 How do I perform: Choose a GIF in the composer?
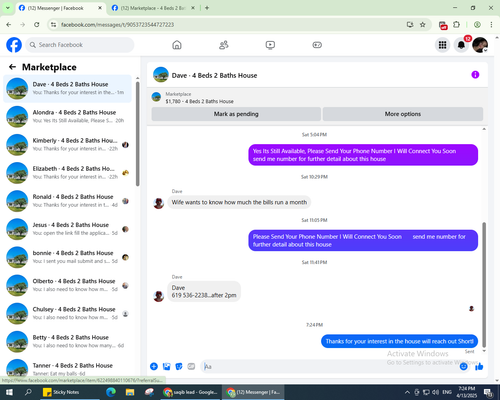(191, 367)
